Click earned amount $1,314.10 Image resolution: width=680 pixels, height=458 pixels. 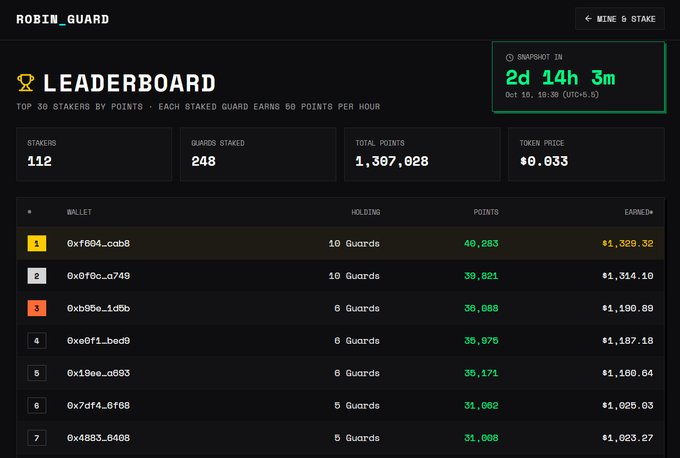pyautogui.click(x=628, y=276)
